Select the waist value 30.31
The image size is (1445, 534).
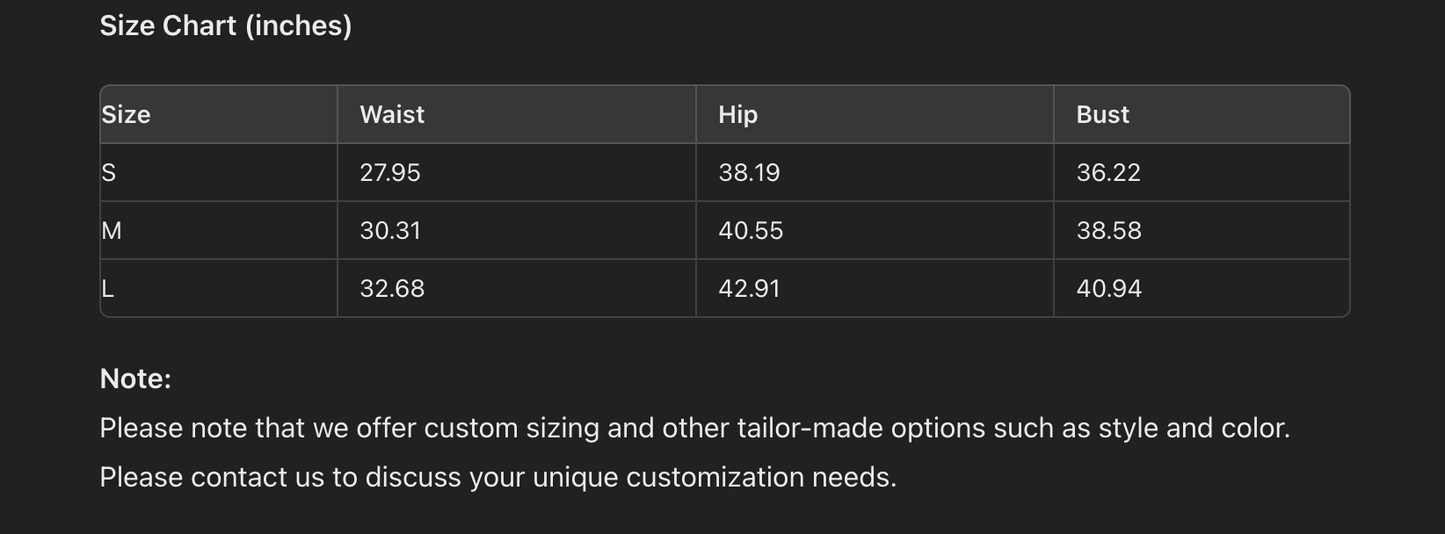click(x=390, y=231)
